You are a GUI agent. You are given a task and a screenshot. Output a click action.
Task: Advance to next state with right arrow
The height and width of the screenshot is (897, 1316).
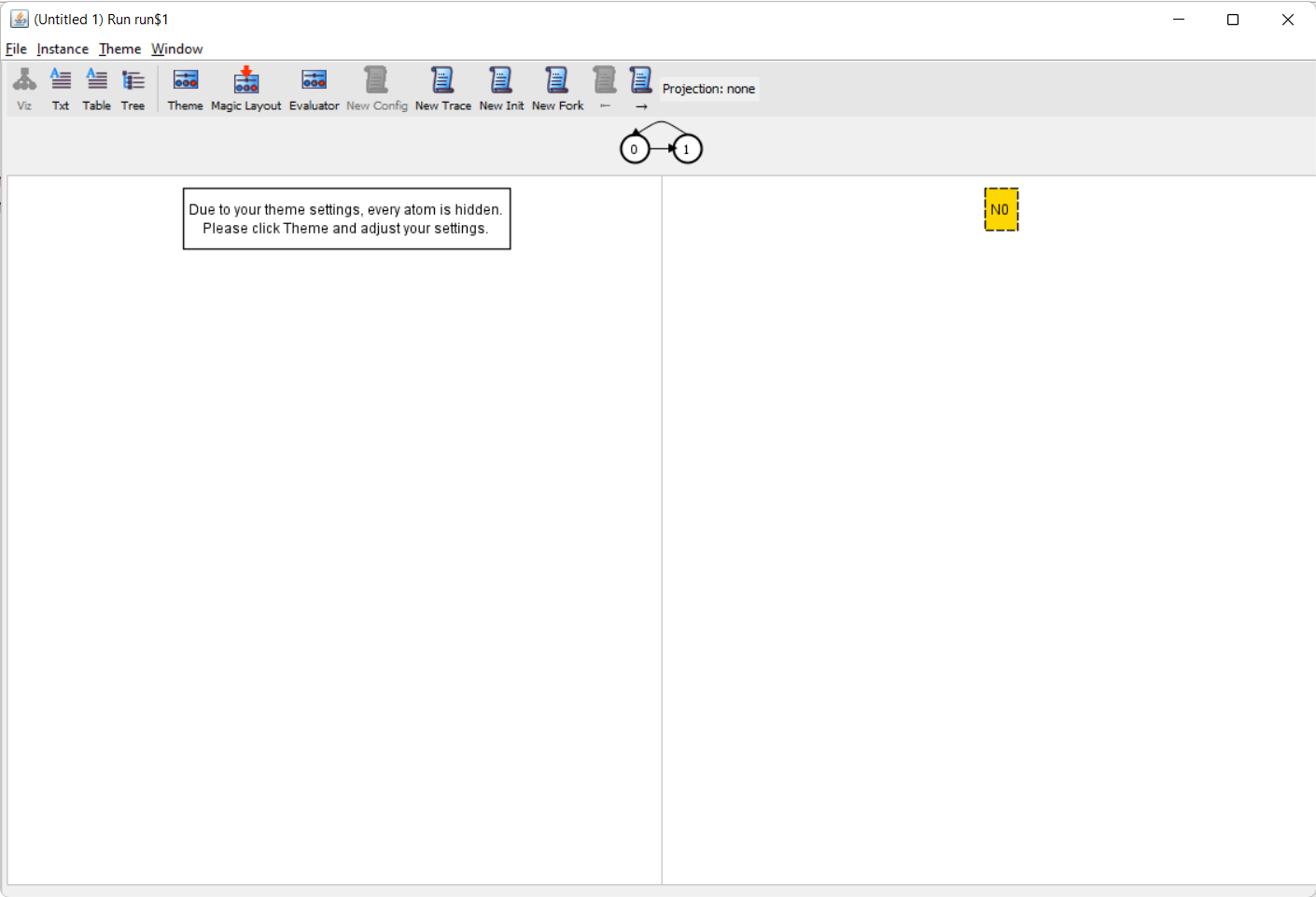pos(641,90)
